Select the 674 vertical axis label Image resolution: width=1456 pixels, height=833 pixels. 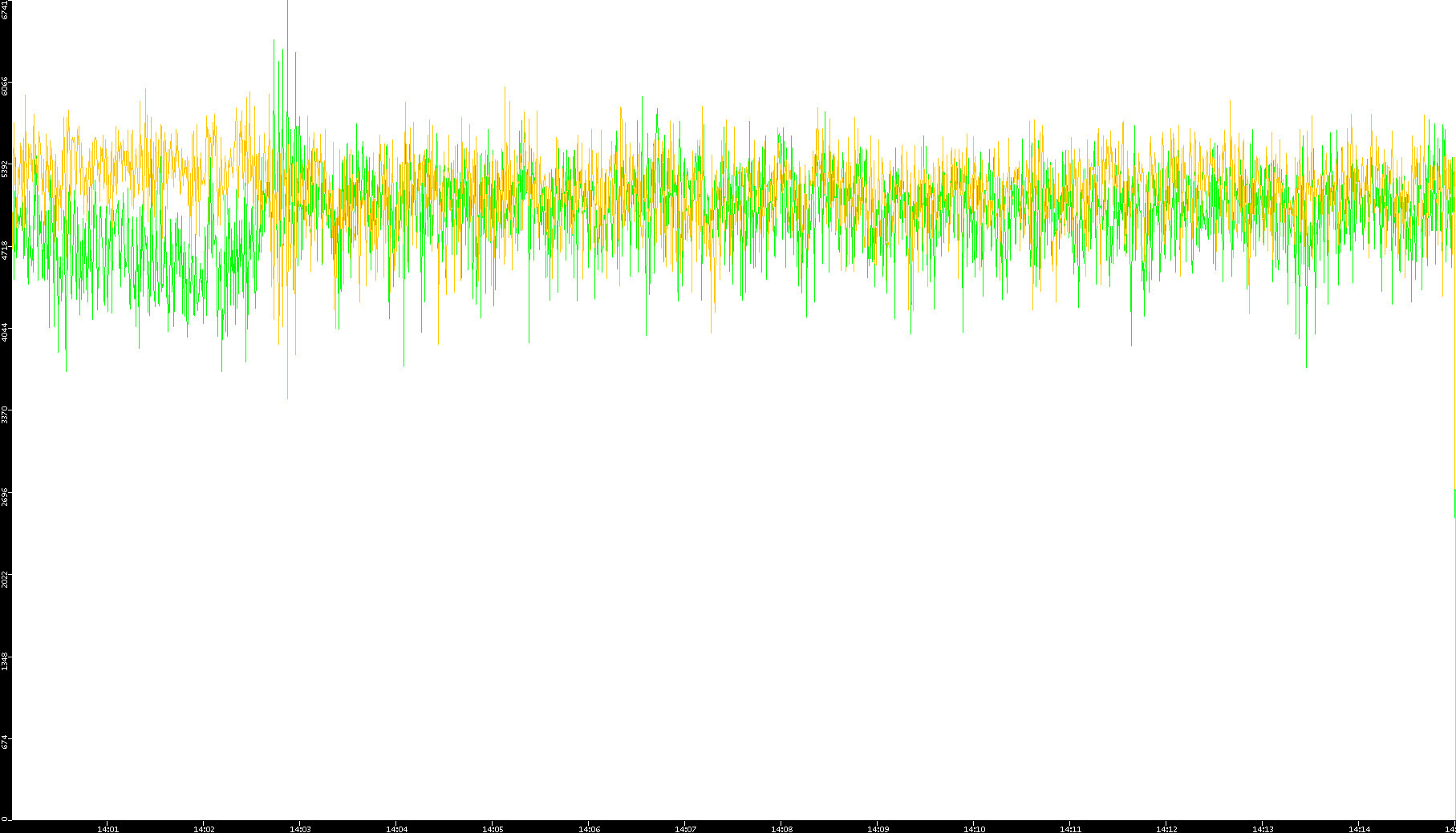point(6,742)
